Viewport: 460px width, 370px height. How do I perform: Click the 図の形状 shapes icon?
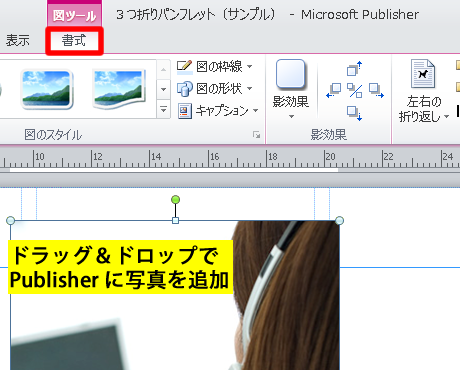184,89
